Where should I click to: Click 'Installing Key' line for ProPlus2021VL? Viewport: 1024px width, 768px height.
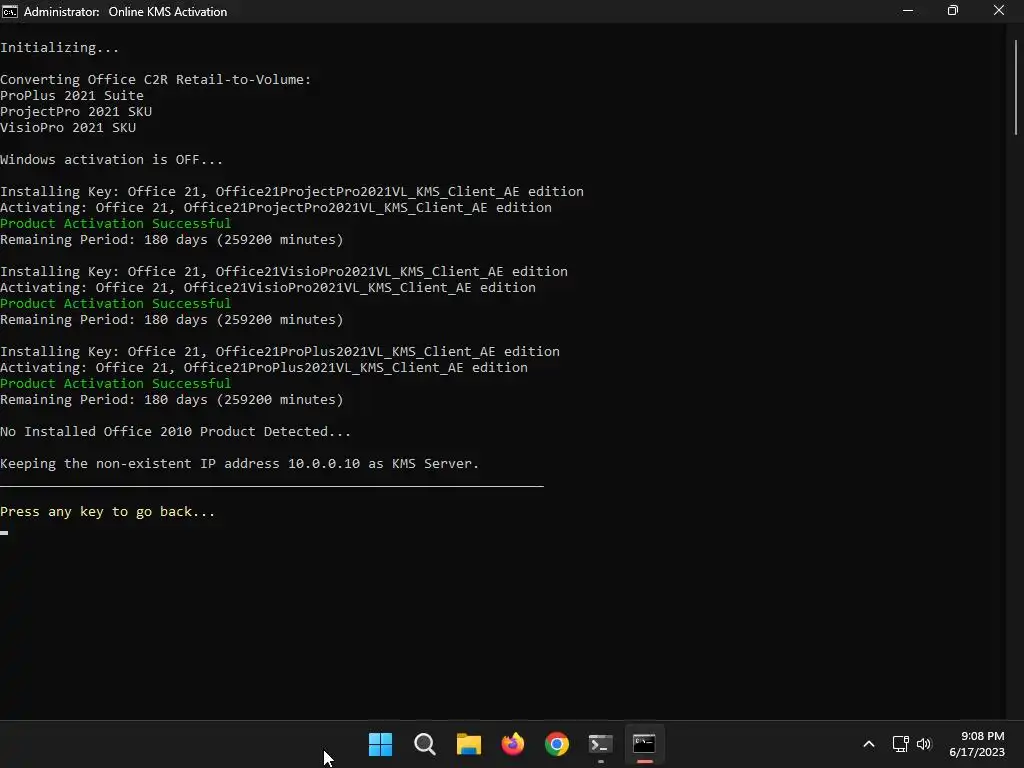point(280,351)
